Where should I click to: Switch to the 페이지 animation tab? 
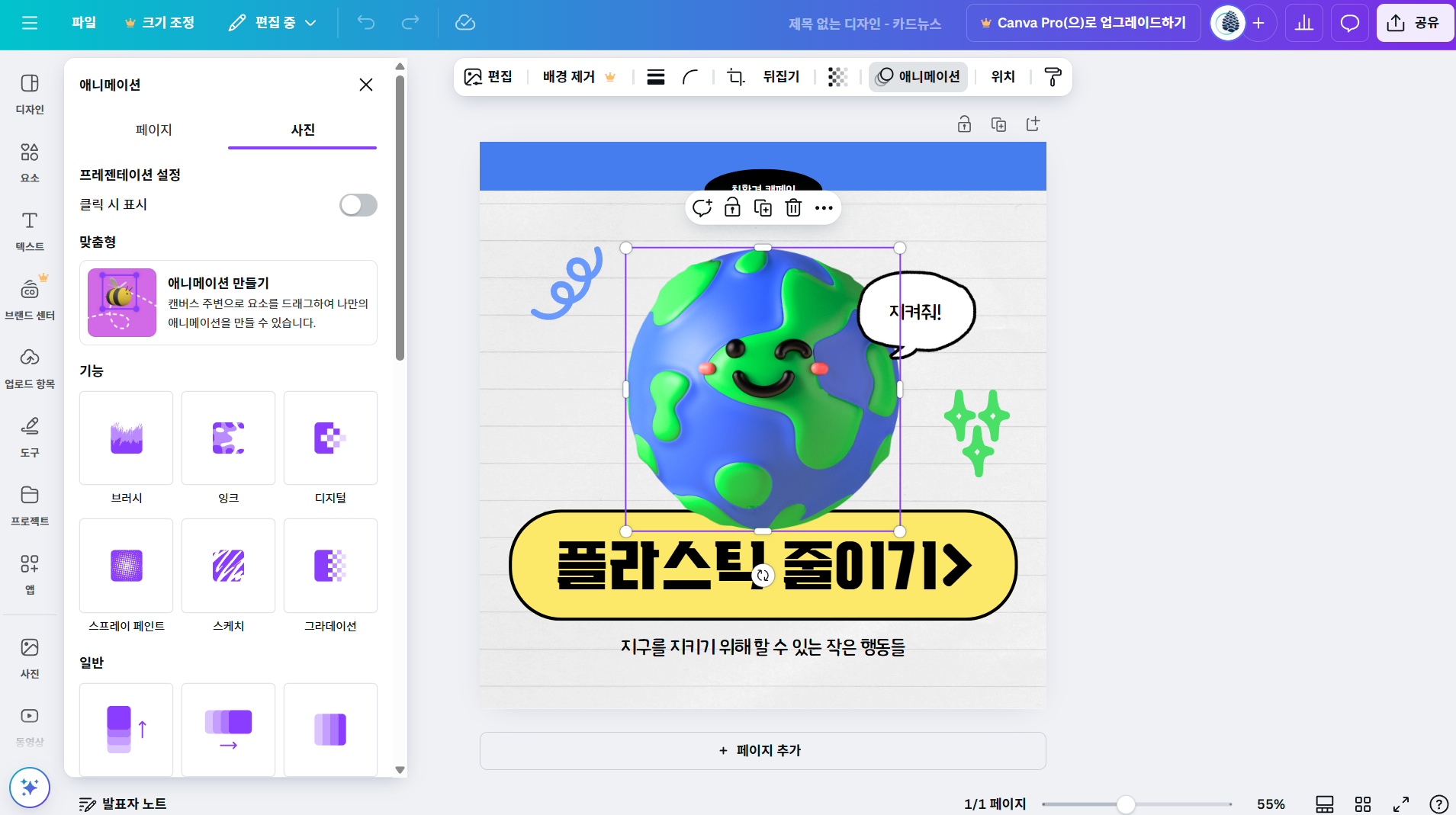pyautogui.click(x=153, y=130)
